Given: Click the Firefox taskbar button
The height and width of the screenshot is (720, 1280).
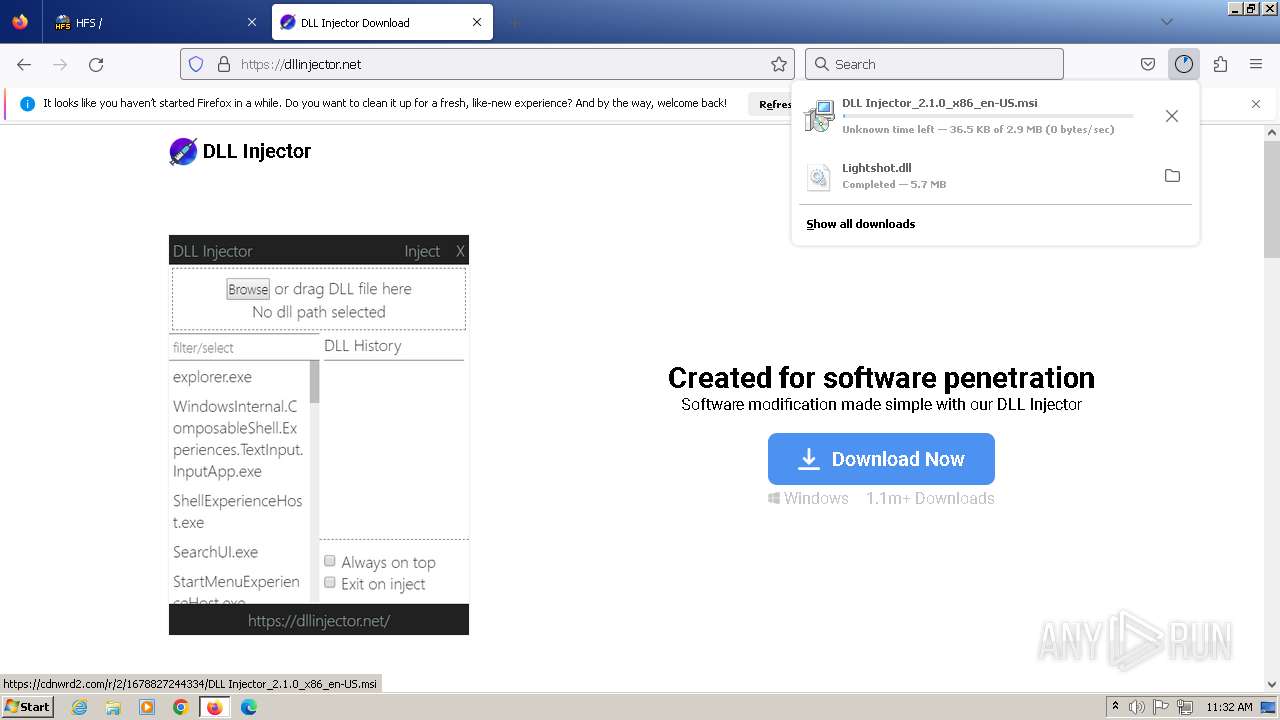Looking at the screenshot, I should click(214, 707).
